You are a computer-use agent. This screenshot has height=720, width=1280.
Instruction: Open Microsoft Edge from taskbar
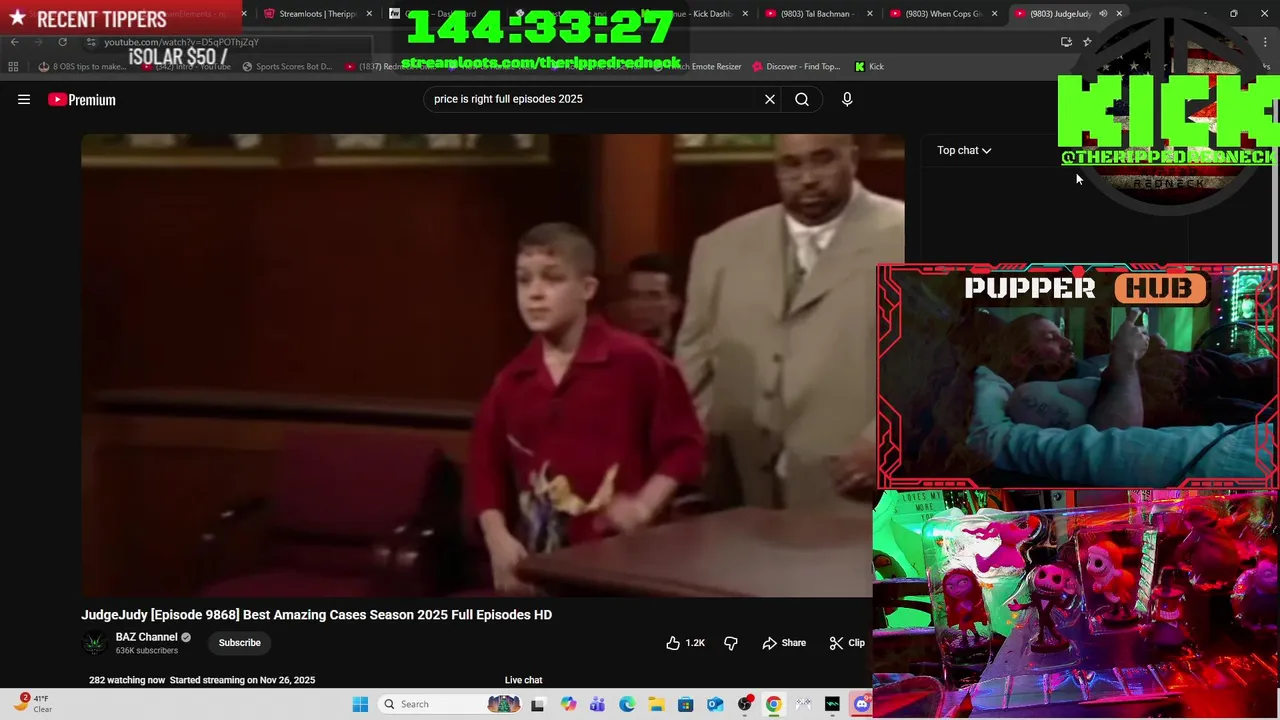(x=626, y=704)
